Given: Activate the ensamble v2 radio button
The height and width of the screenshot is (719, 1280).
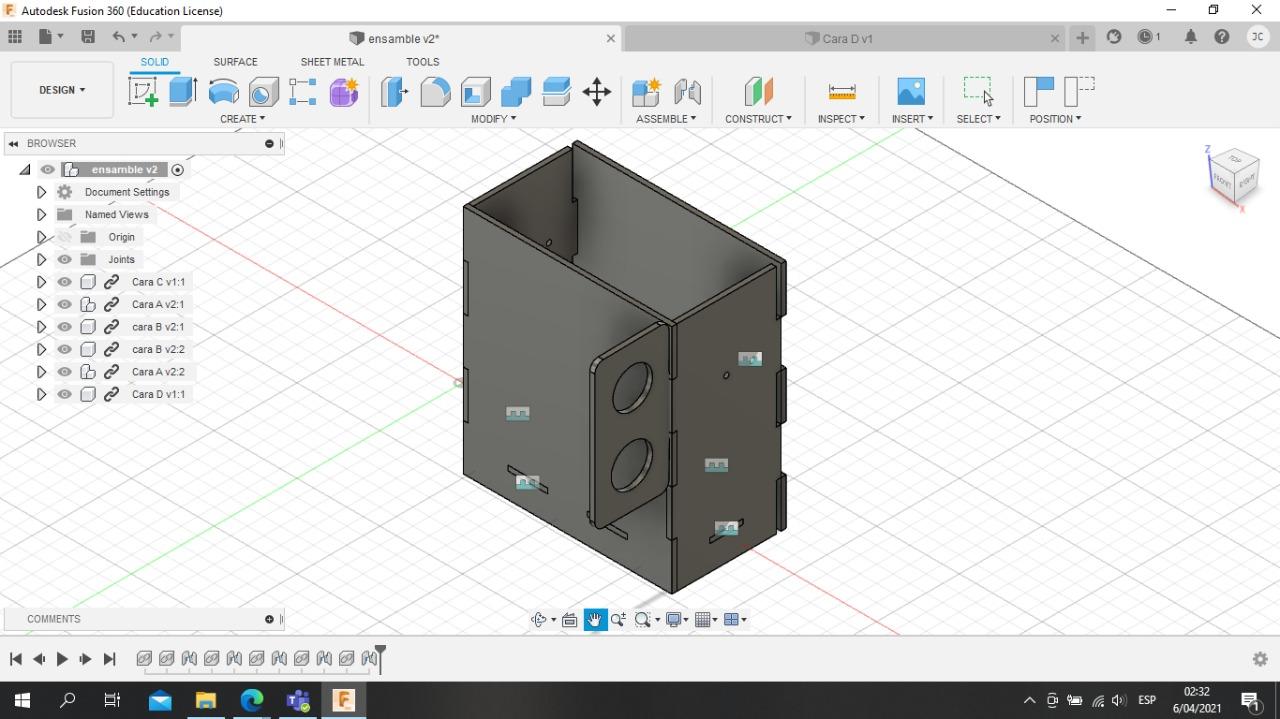Looking at the screenshot, I should (178, 170).
